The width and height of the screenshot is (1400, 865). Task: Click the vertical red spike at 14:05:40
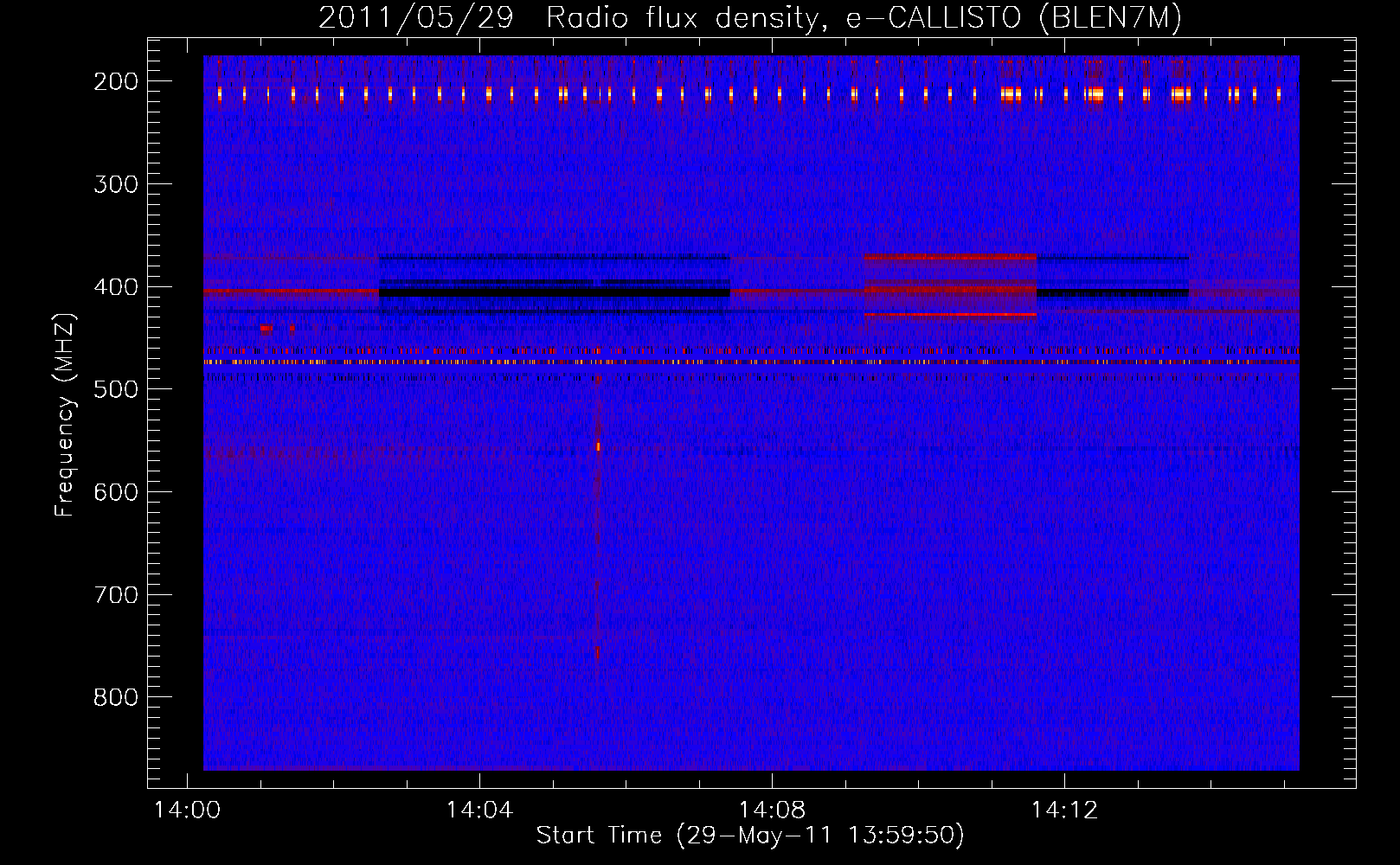[597, 519]
